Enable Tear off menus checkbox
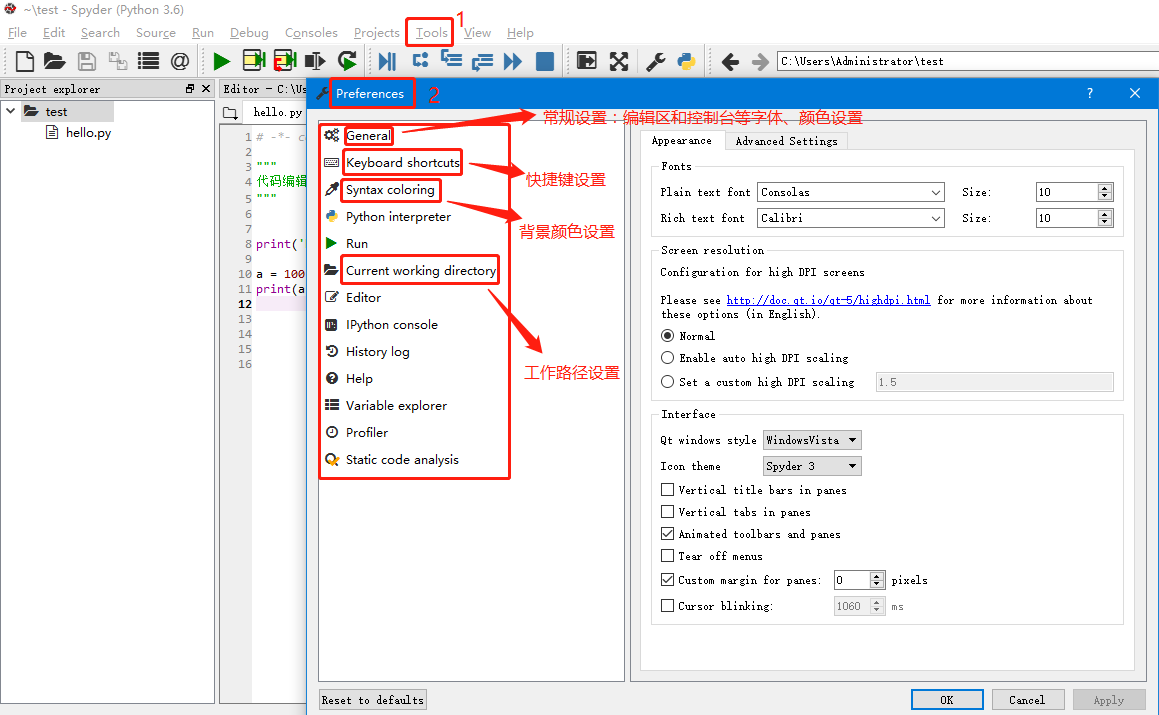 (667, 555)
